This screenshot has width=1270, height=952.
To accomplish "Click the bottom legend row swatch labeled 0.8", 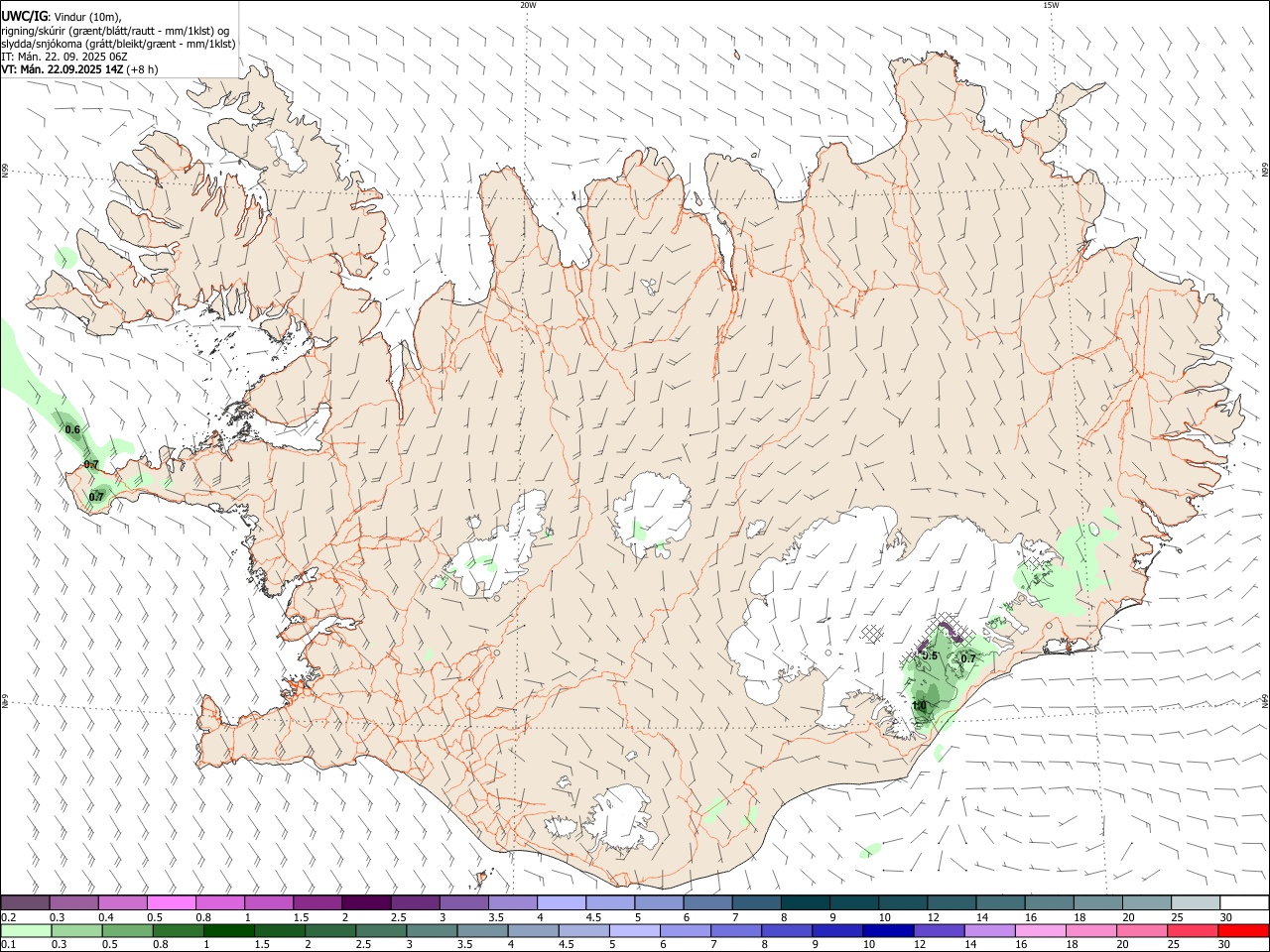I will click(179, 930).
